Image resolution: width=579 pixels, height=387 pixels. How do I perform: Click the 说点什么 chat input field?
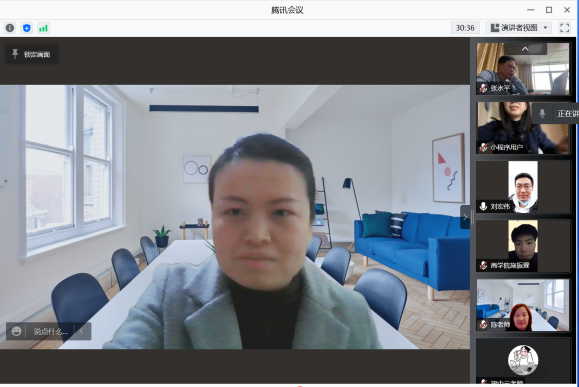click(51, 331)
